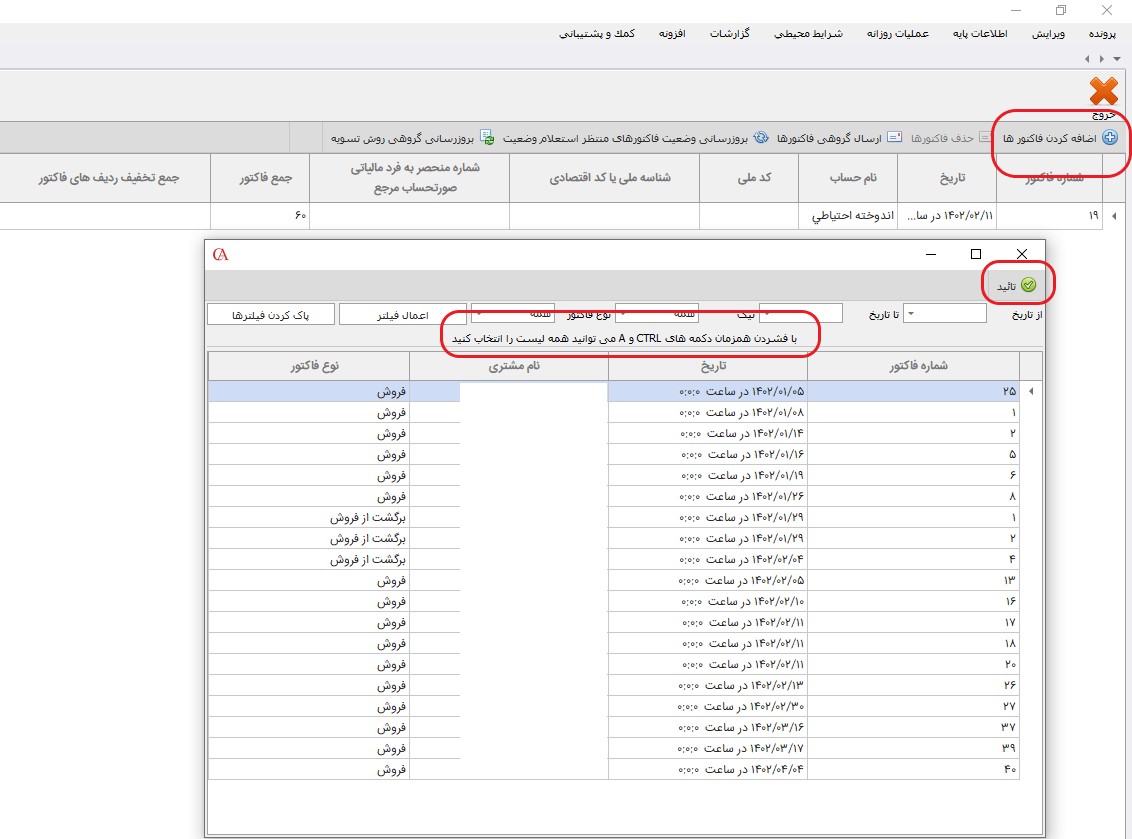Click the orange X exit (خروج) icon

1103,92
